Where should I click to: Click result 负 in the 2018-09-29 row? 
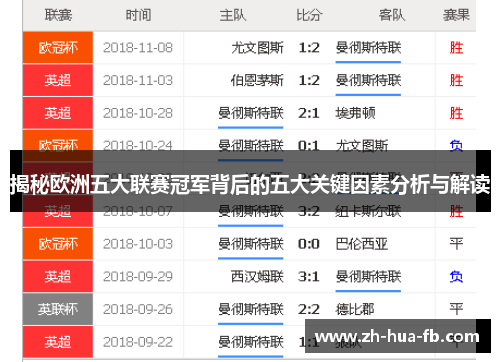click(x=456, y=277)
